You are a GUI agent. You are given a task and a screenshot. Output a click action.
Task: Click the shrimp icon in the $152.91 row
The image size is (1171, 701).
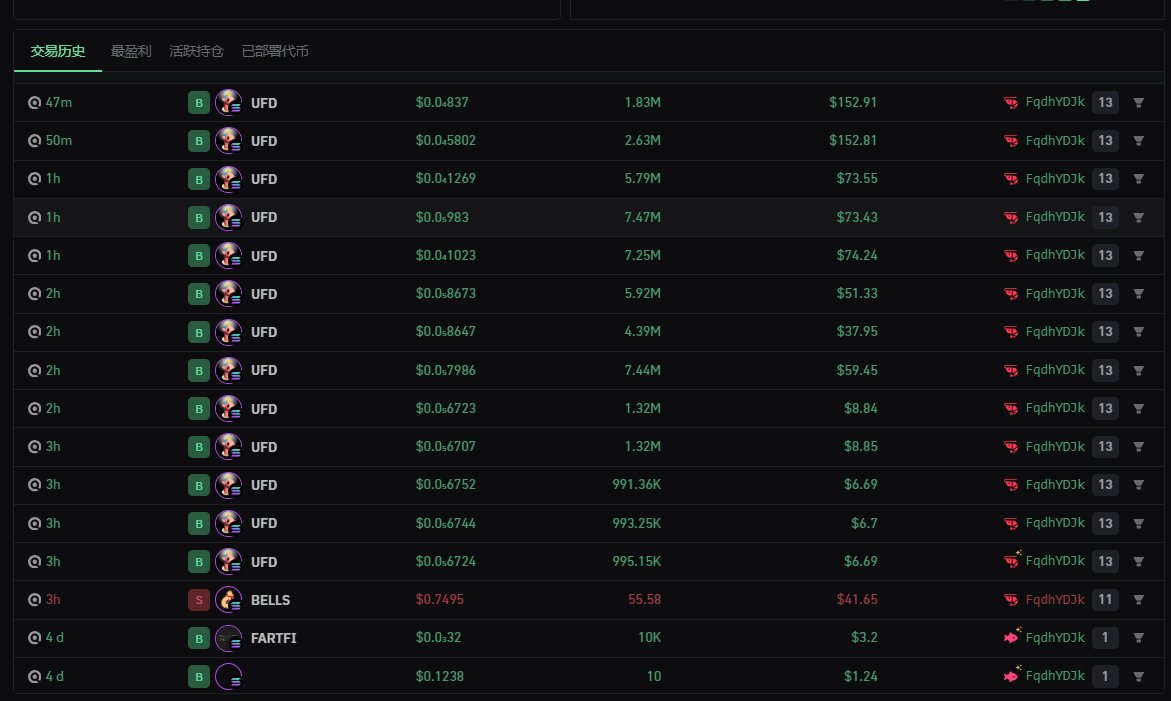click(1010, 102)
